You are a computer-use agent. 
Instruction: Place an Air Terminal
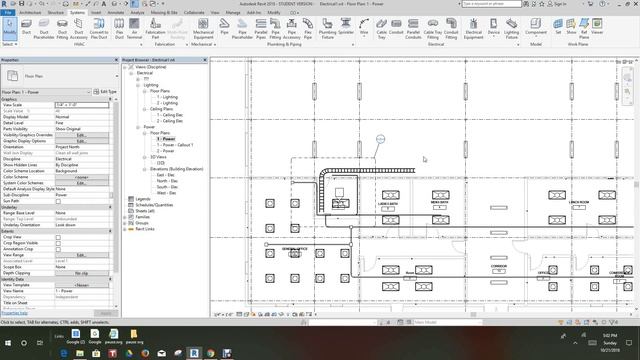[134, 29]
